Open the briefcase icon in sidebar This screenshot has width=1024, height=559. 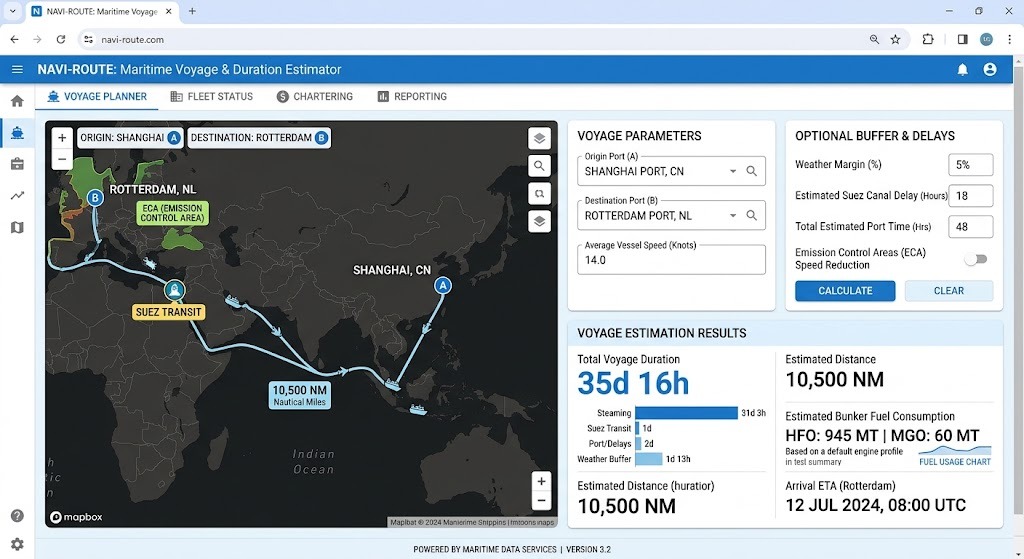[18, 164]
